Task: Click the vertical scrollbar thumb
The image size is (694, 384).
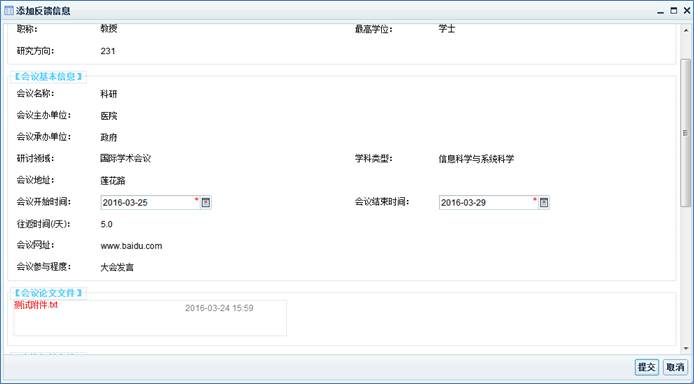Action: (x=686, y=133)
